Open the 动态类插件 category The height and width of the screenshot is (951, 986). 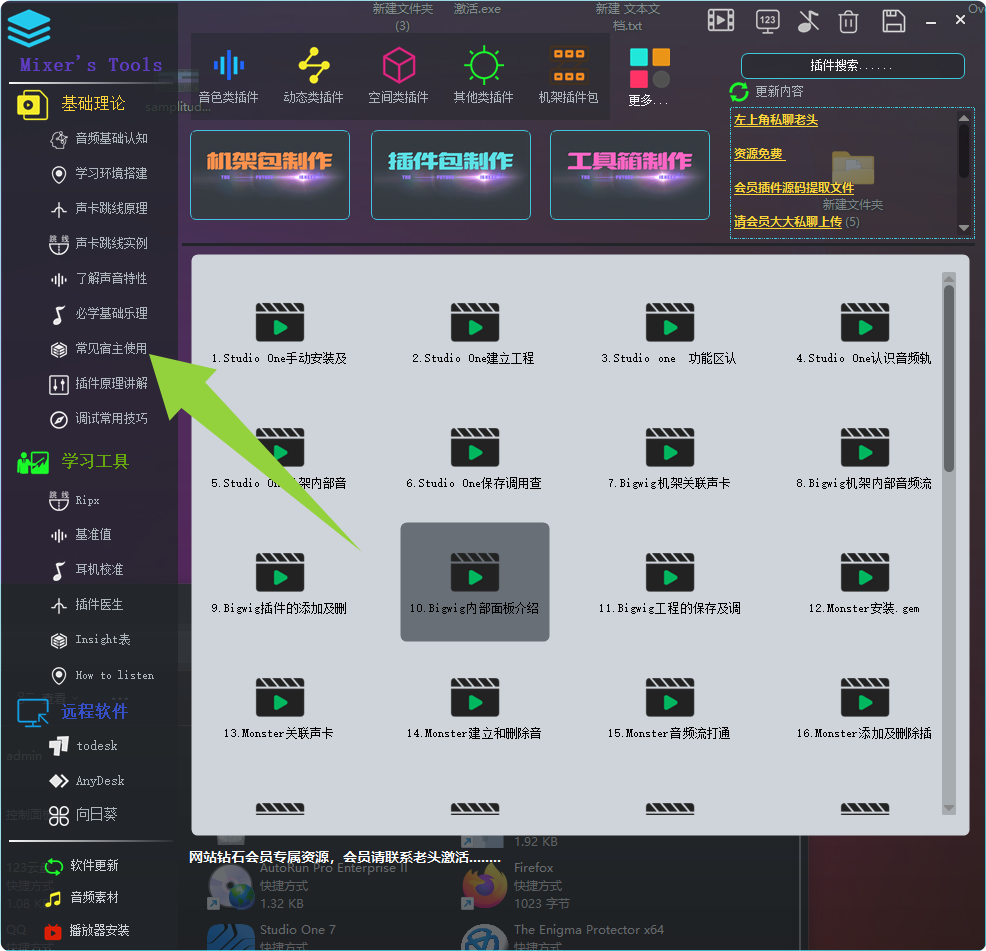pyautogui.click(x=313, y=75)
